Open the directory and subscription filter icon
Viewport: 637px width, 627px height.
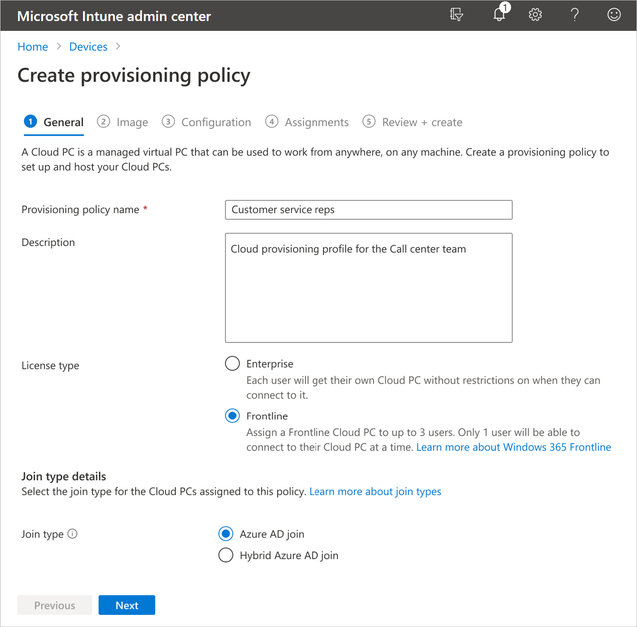[456, 15]
